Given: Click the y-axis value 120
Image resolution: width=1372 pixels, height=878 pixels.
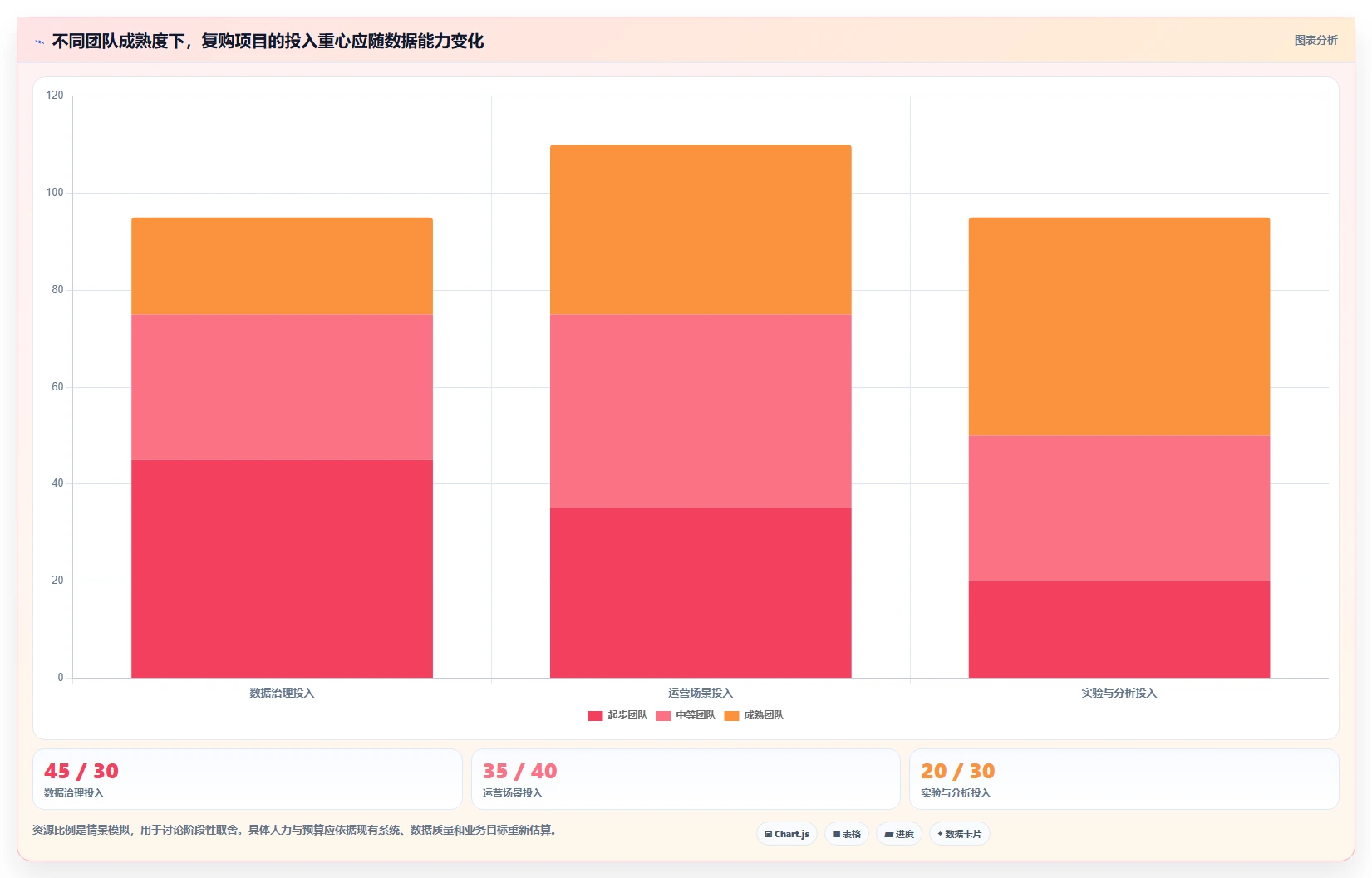Looking at the screenshot, I should click(55, 96).
